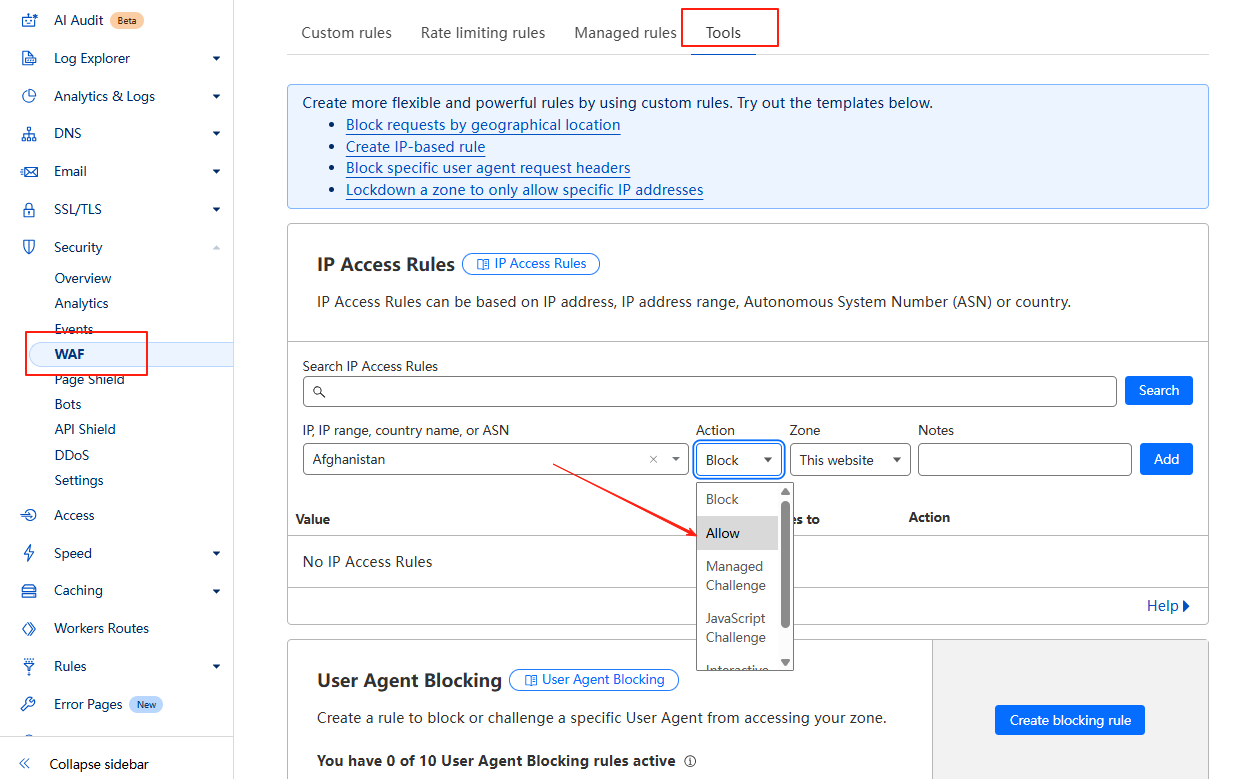Select the Security shield icon
Viewport: 1245px width, 779px height.
[31, 247]
